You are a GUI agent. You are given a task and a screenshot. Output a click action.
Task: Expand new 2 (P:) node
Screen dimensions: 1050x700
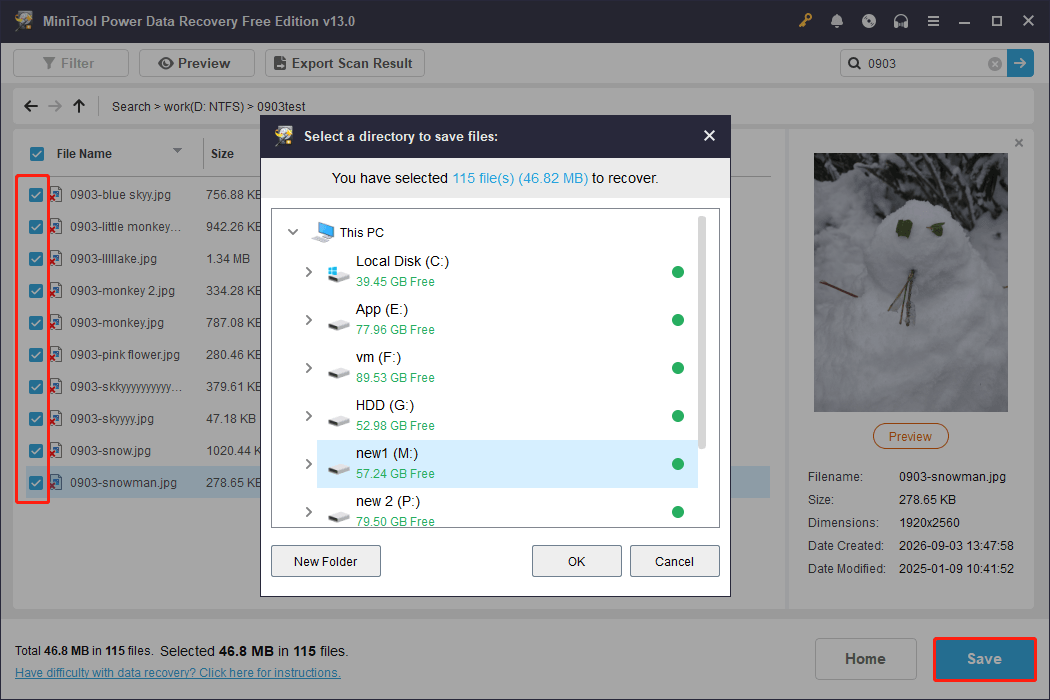(x=309, y=512)
